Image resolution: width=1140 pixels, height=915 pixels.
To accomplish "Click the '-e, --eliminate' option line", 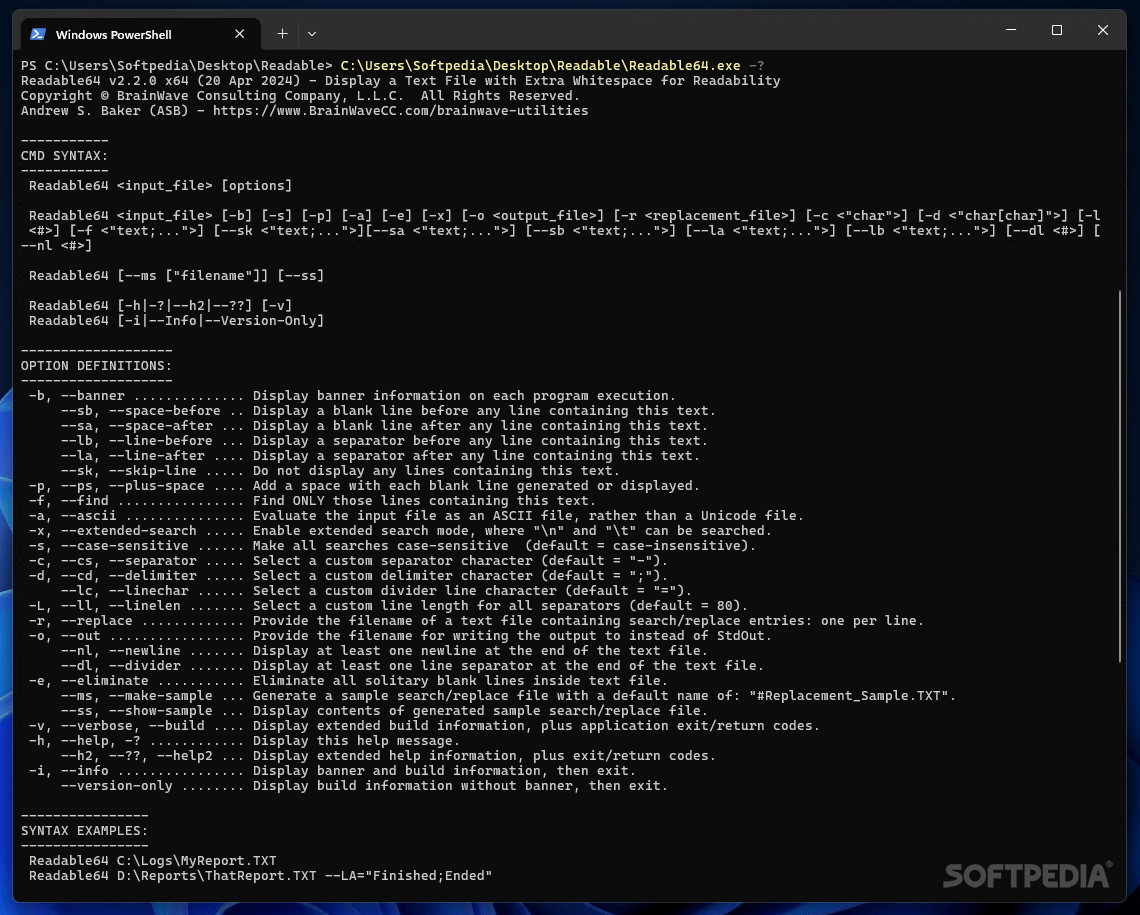I will click(x=348, y=681).
